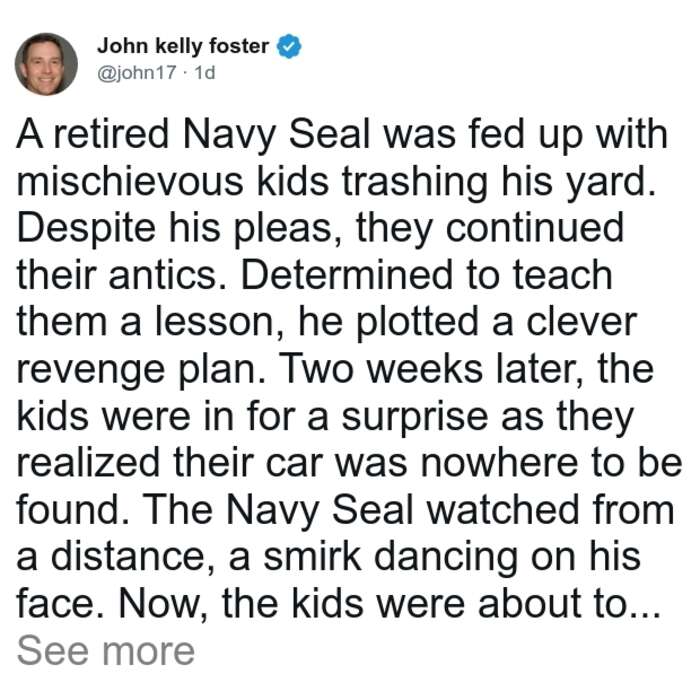Click the text "revenge plan"
700x700 pixels.
click(x=138, y=370)
